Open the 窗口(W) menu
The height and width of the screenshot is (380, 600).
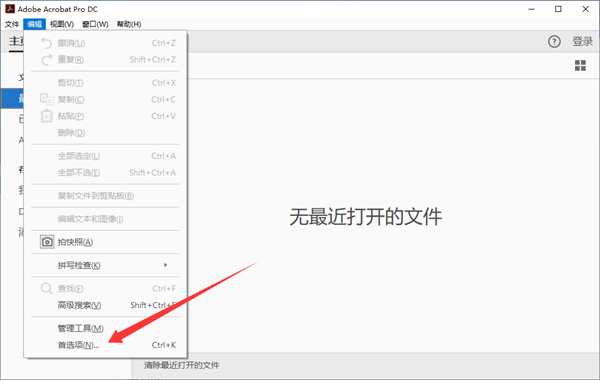(95, 24)
